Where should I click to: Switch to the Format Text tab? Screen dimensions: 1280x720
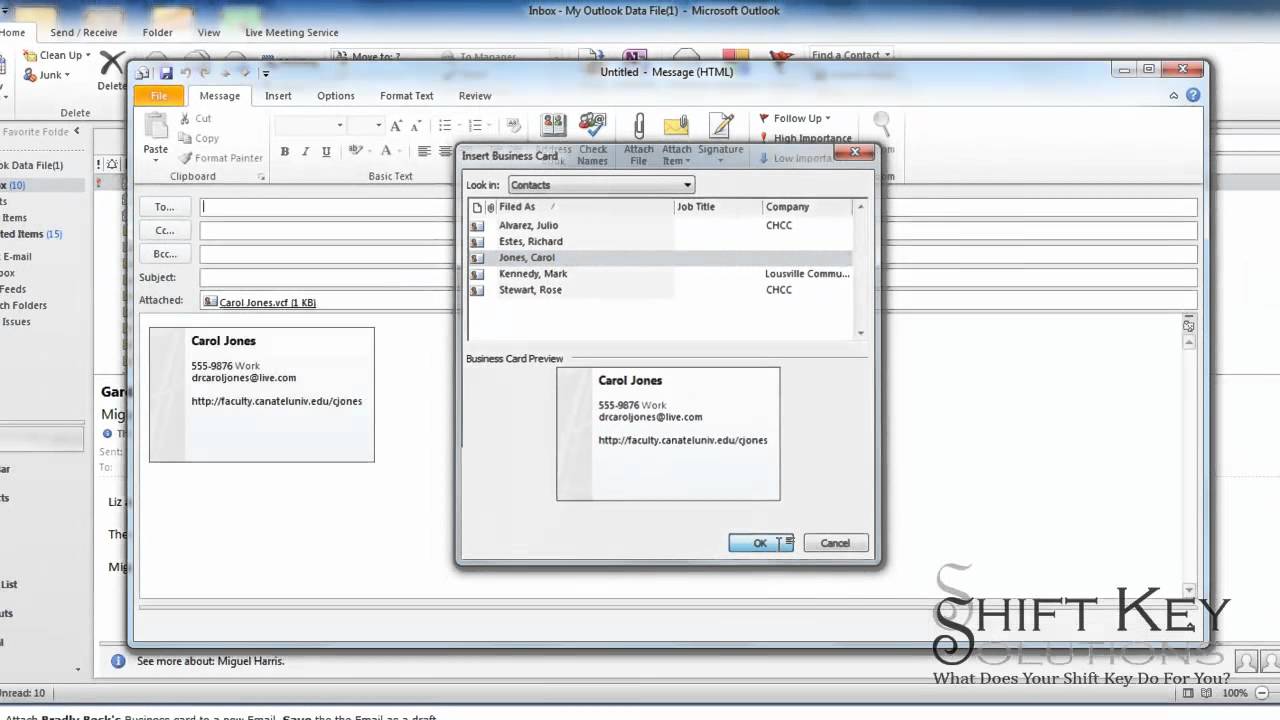(406, 96)
